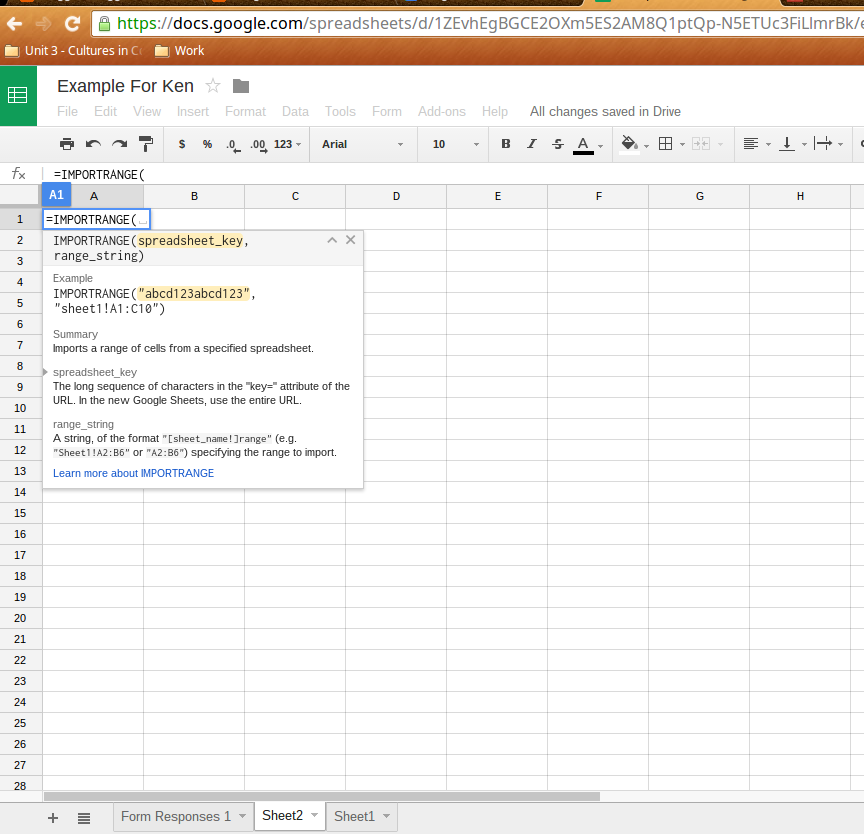Toggle italic formatting

[x=531, y=144]
